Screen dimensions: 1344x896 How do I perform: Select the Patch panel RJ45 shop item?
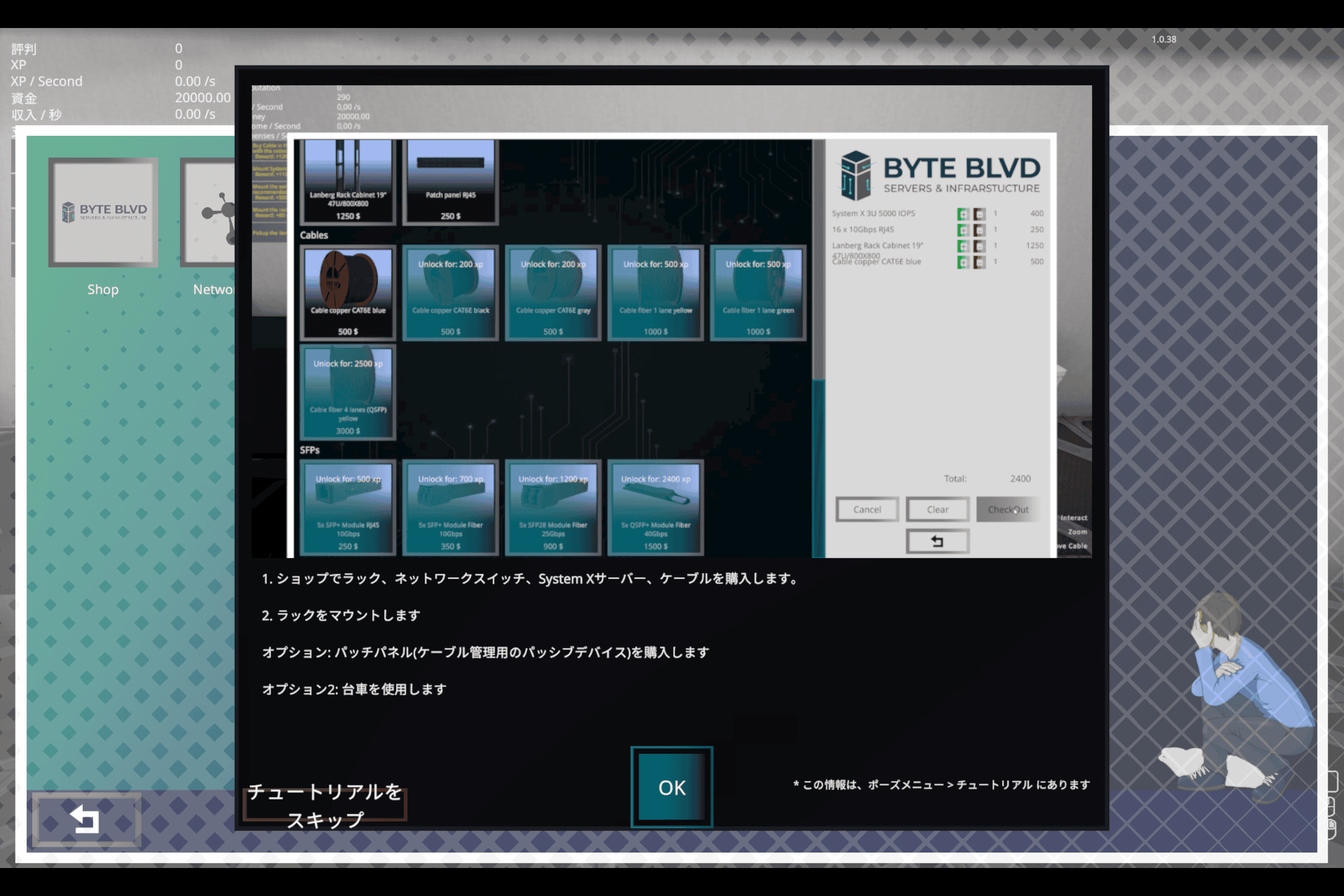click(x=450, y=182)
